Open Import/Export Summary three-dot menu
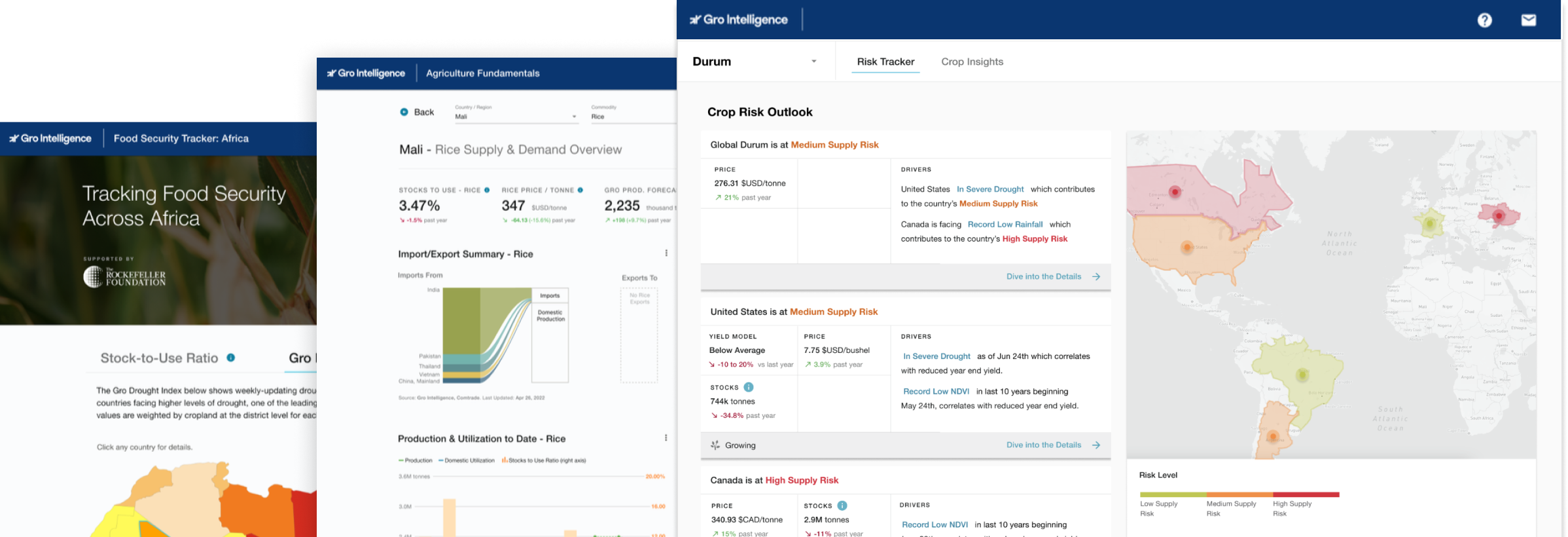Viewport: 1568px width, 537px height. [x=666, y=253]
